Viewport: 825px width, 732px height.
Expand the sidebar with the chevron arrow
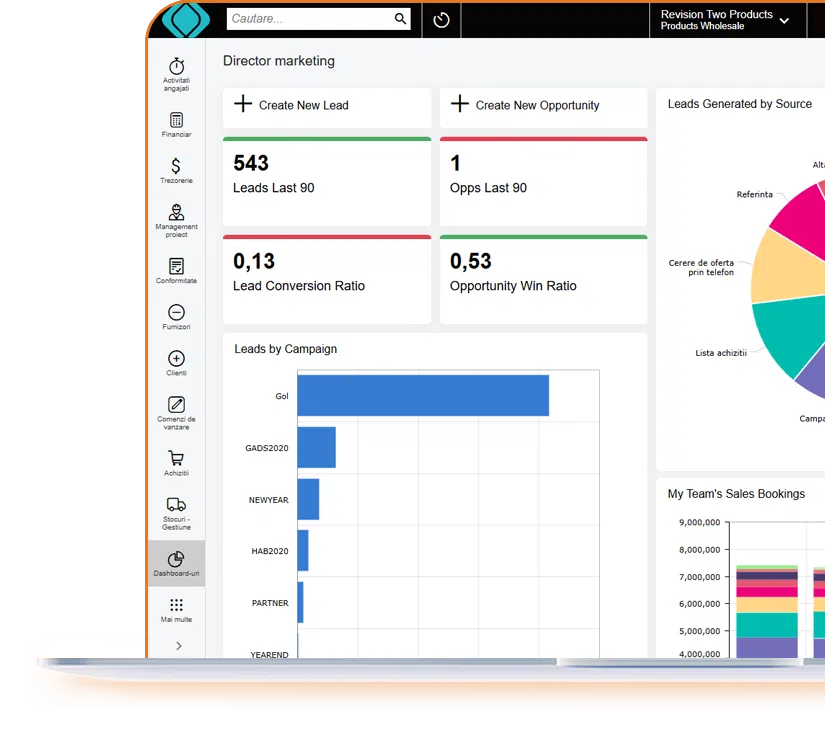pyautogui.click(x=178, y=646)
